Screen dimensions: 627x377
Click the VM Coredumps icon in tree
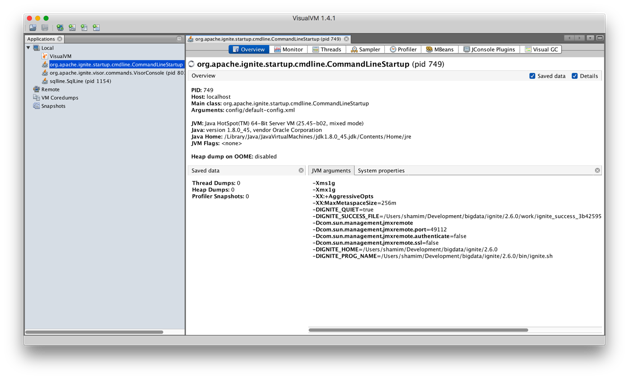[x=36, y=98]
